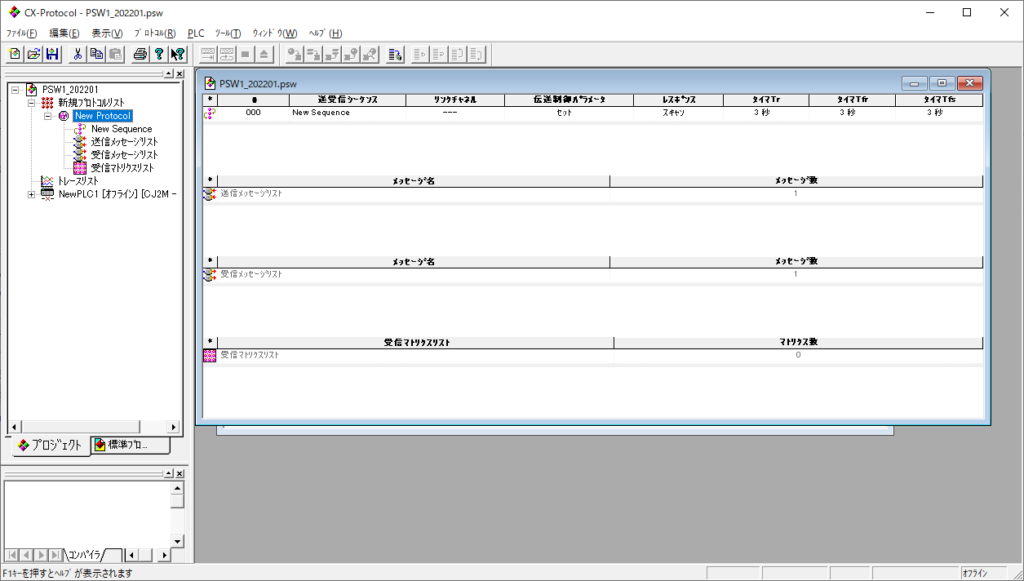Close the project tree panel
The width and height of the screenshot is (1024, 581).
180,74
